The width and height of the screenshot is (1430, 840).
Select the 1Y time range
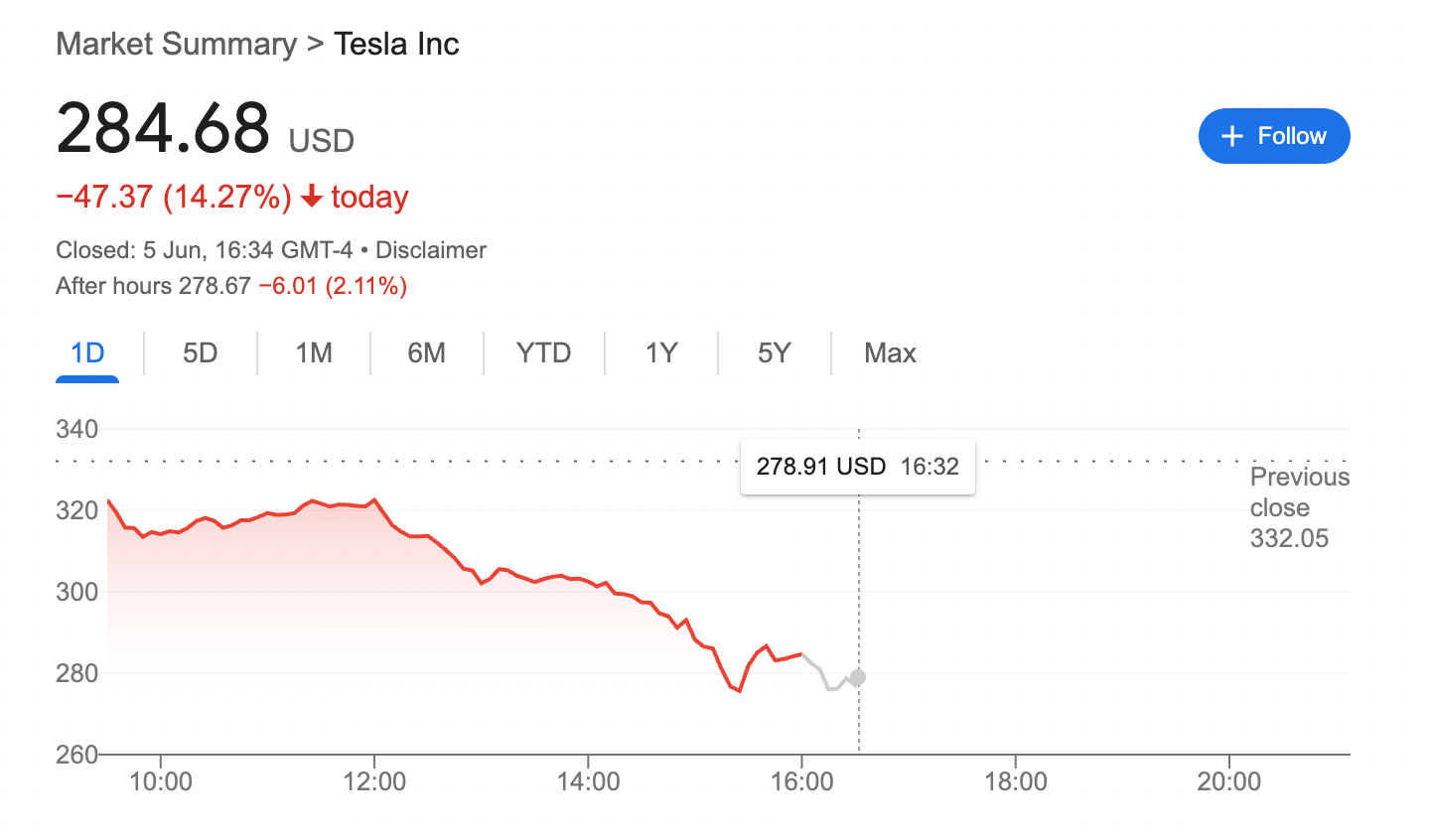click(x=661, y=353)
